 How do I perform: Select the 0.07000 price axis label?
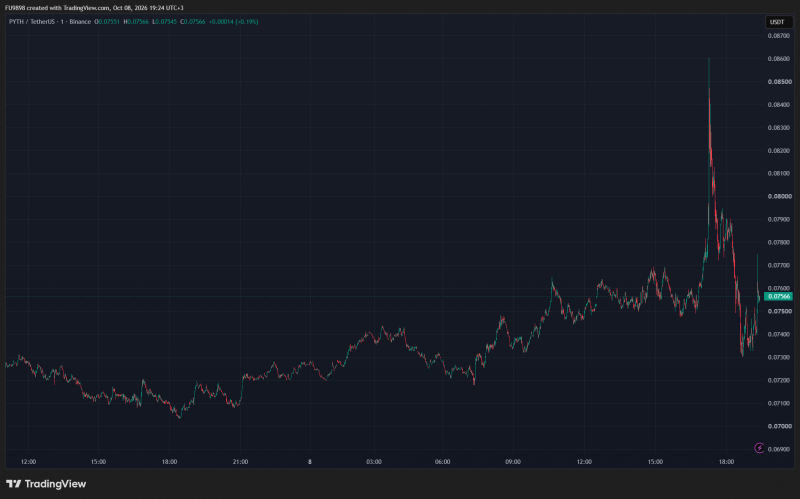780,426
